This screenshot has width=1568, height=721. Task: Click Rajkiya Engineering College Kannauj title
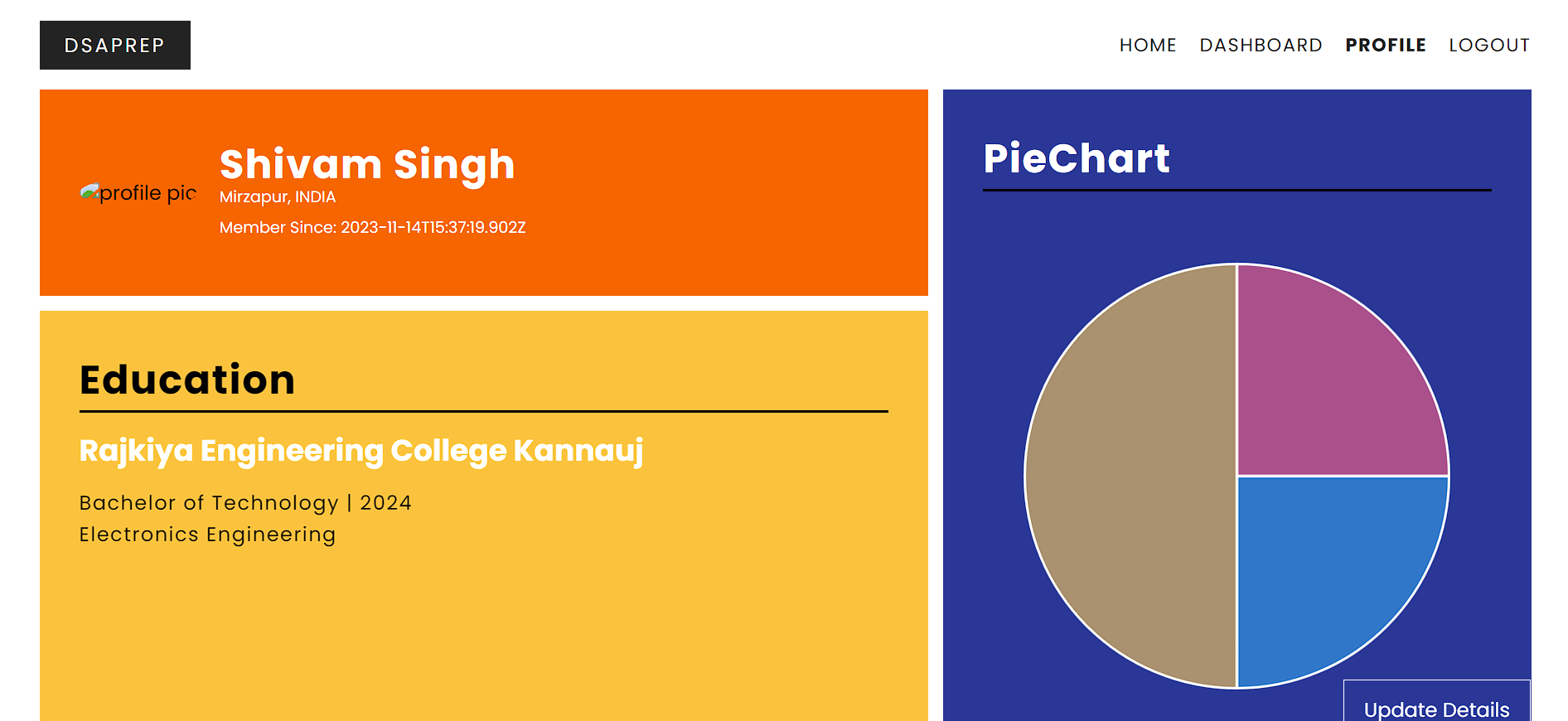361,451
